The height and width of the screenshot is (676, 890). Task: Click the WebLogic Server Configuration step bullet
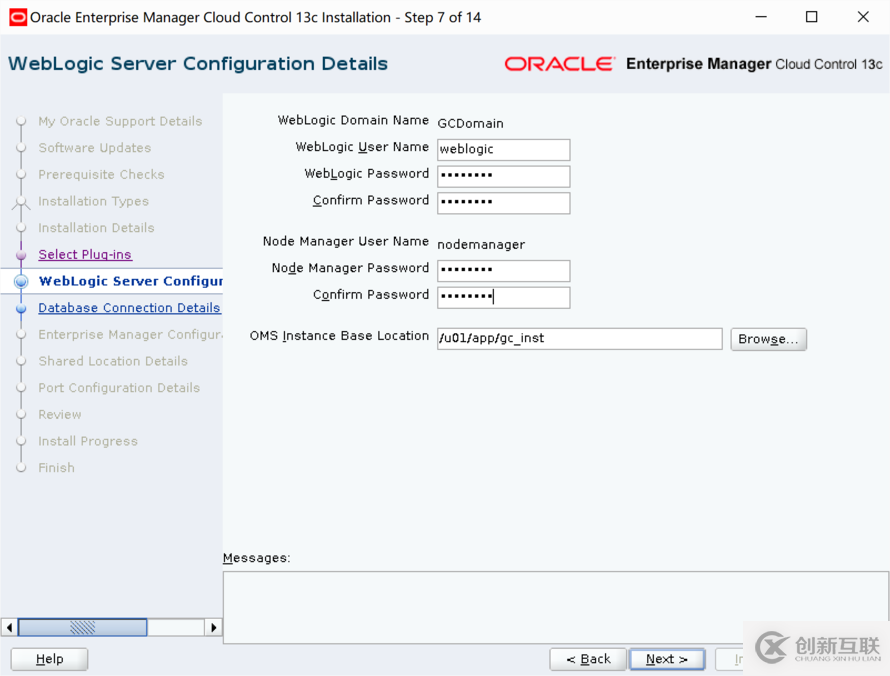coord(21,282)
